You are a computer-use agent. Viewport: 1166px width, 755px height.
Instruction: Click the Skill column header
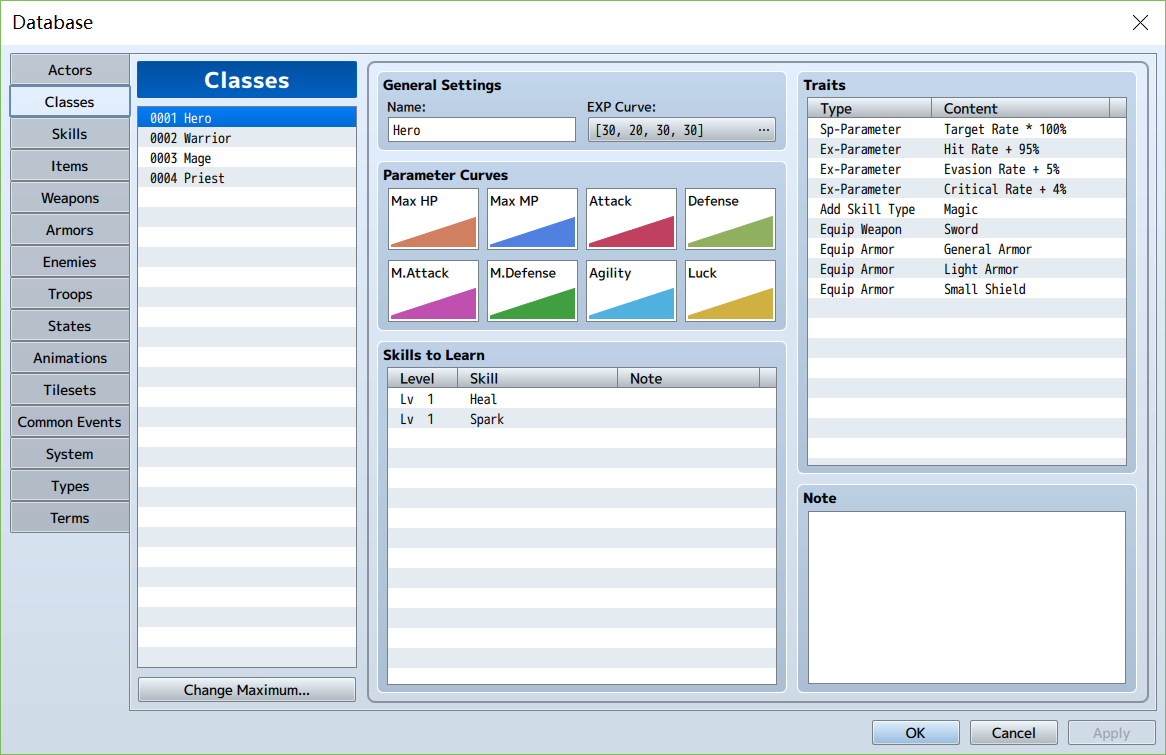coord(538,378)
